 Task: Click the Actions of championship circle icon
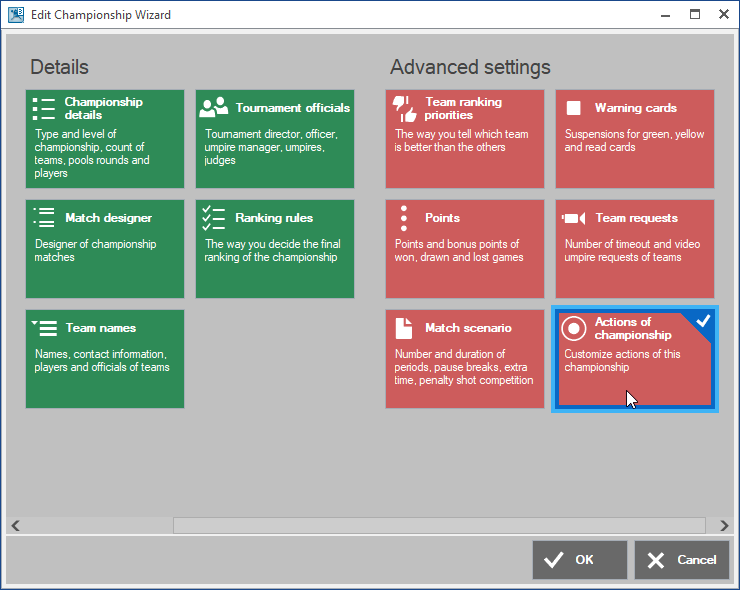point(574,328)
